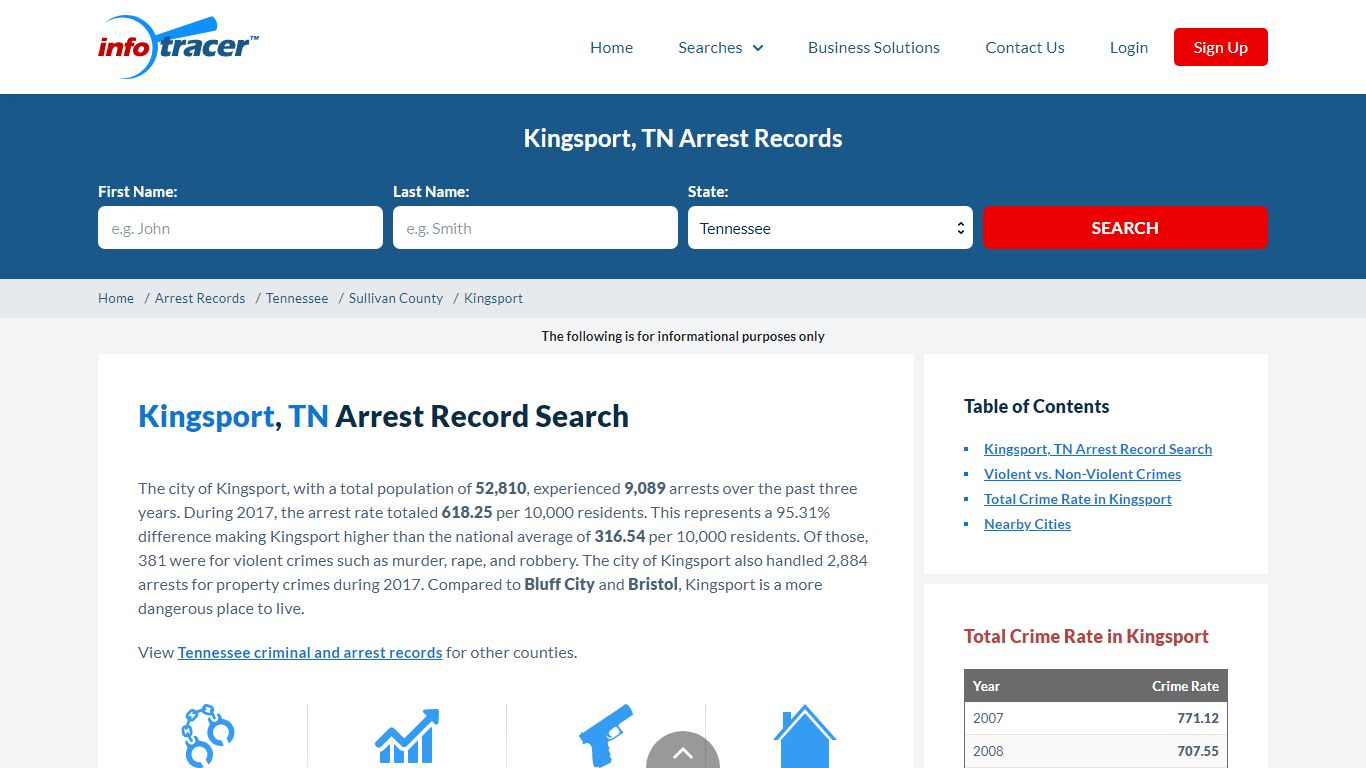1366x768 pixels.
Task: Click the informational purposes only notice
Action: tap(683, 336)
